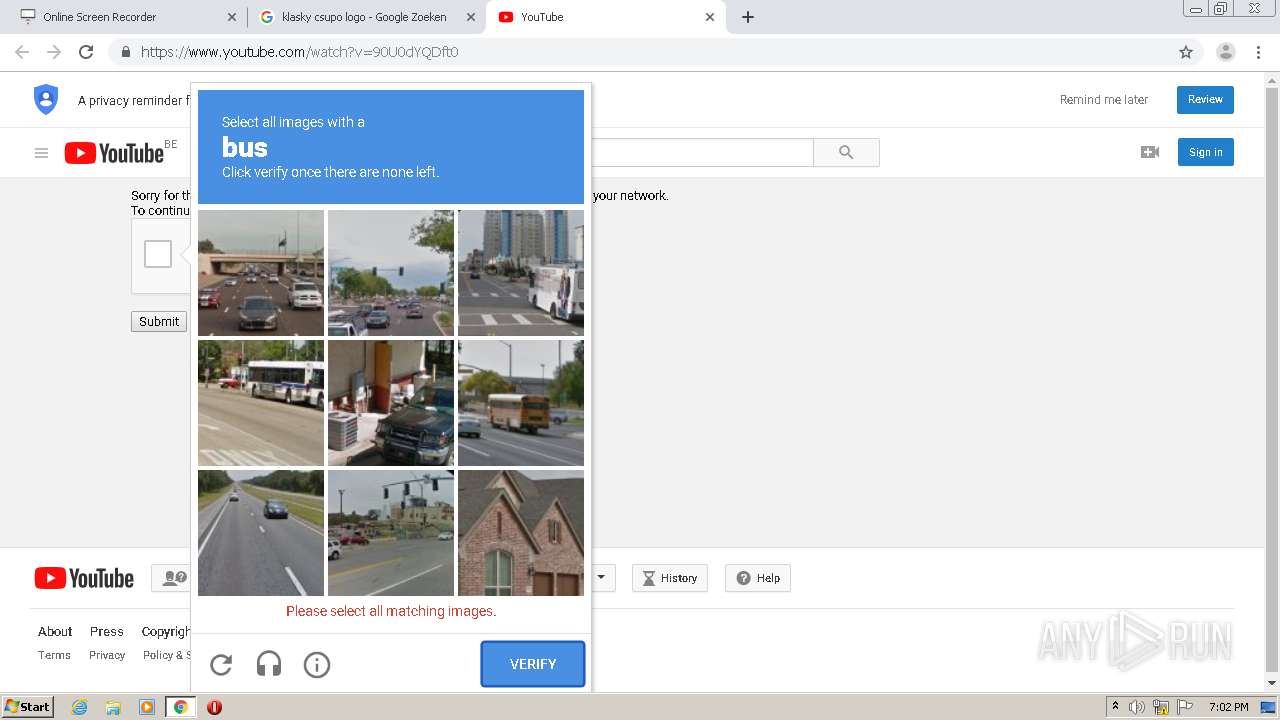Switch to the audio challenge headphones icon
Viewport: 1280px width, 720px height.
pos(269,664)
